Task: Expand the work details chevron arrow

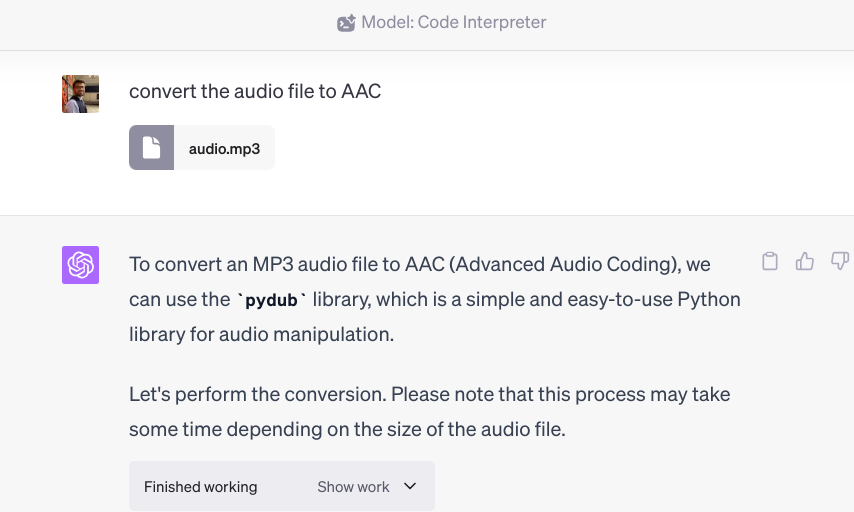Action: pyautogui.click(x=410, y=486)
